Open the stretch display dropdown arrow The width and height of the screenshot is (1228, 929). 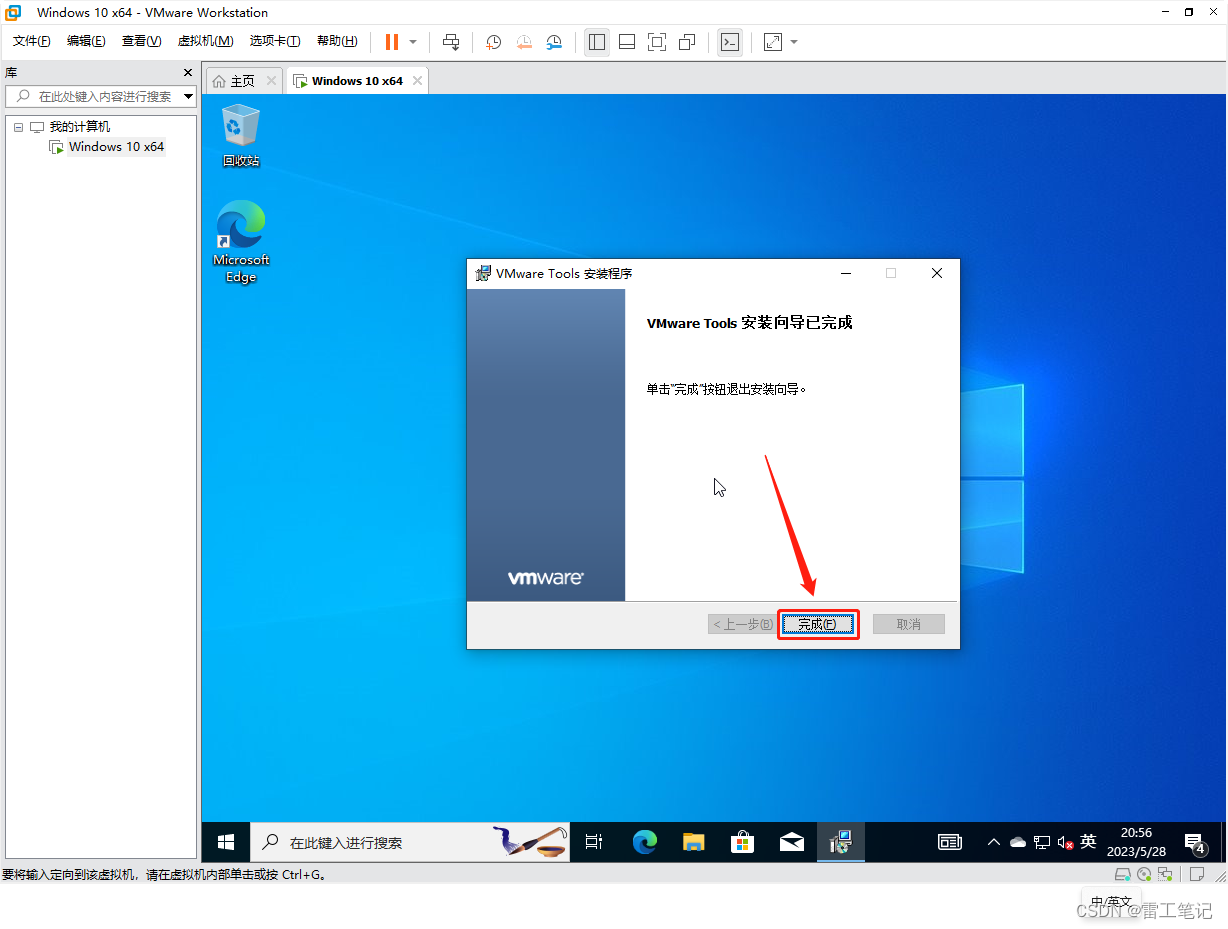(x=794, y=42)
